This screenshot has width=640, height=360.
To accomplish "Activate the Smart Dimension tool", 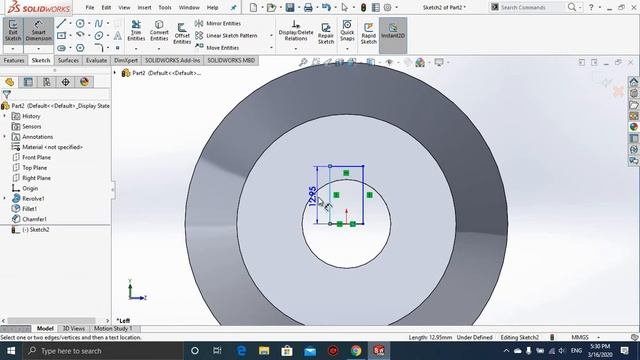I will [x=38, y=31].
